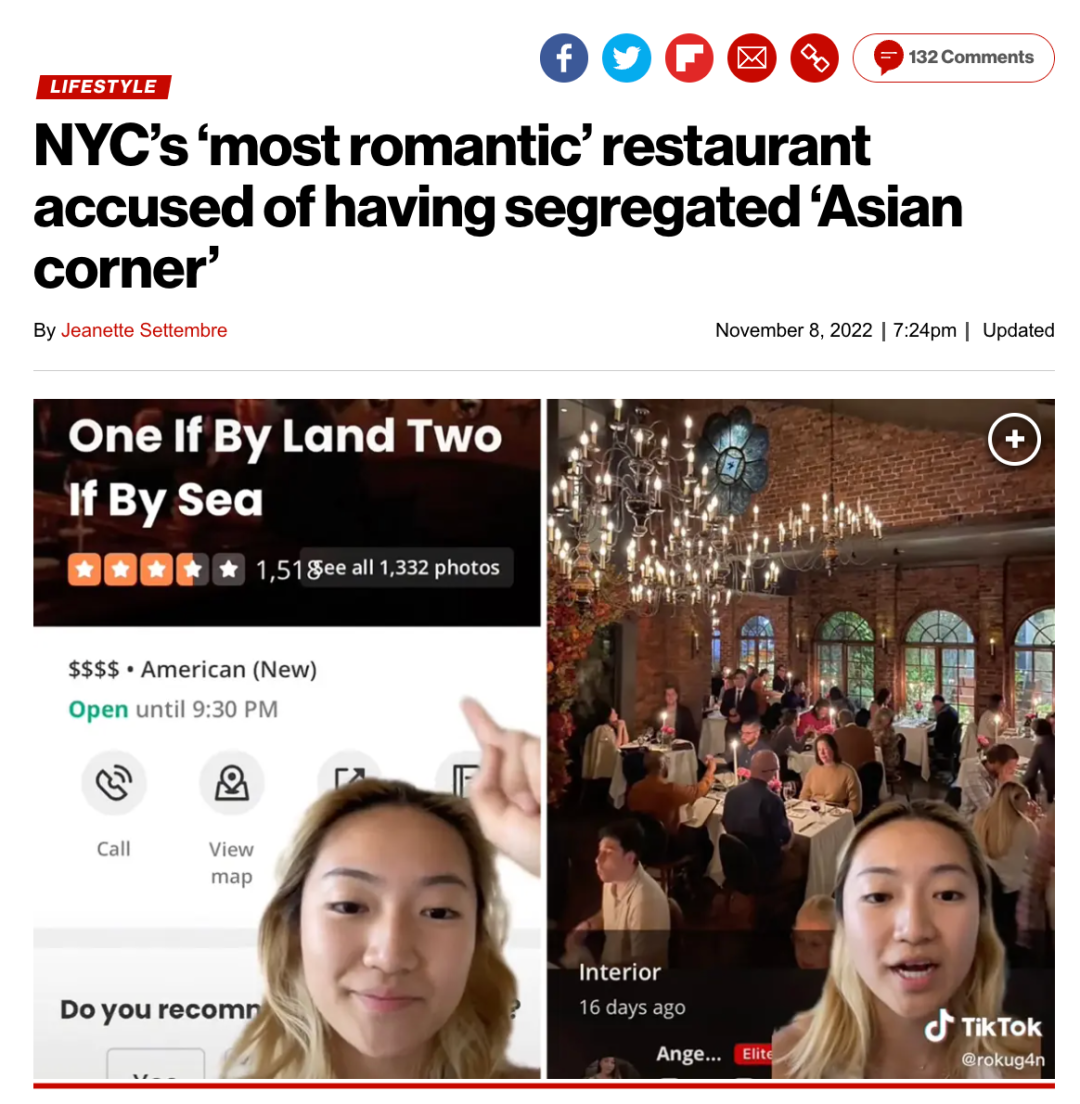
Task: Open the 132 Comments section
Action: (x=953, y=58)
